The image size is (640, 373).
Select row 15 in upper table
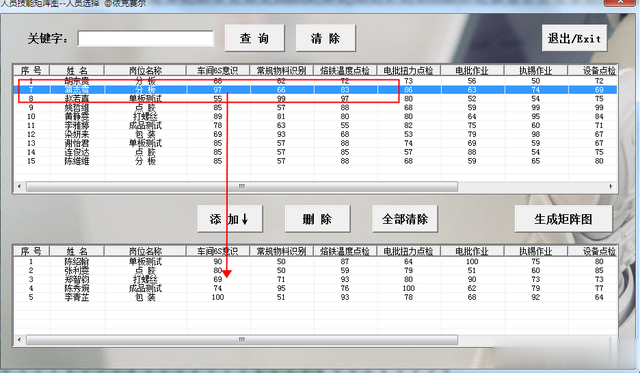point(315,161)
